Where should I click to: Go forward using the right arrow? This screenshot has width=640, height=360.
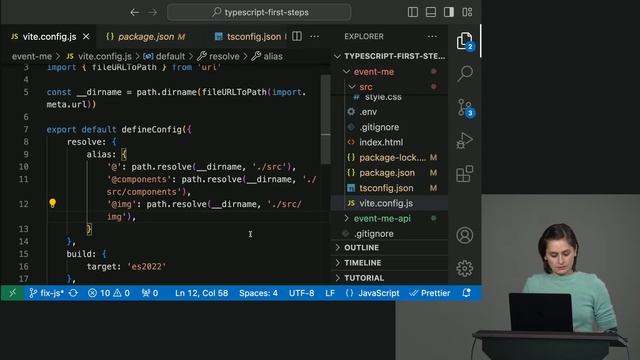152,12
